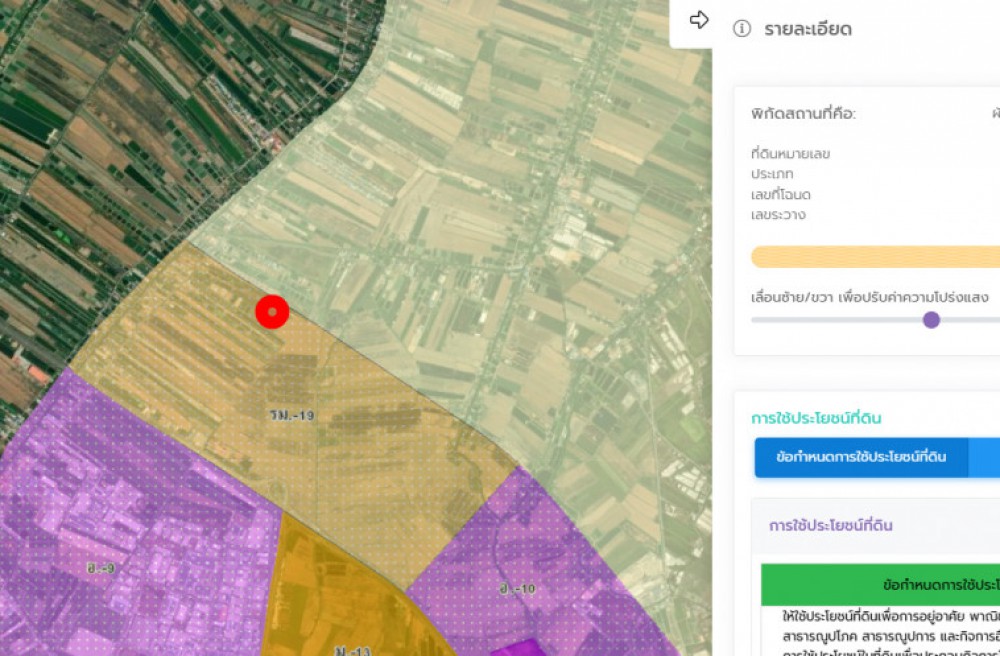Select the อ.-10 zone label on the map
1000x656 pixels.
[517, 589]
